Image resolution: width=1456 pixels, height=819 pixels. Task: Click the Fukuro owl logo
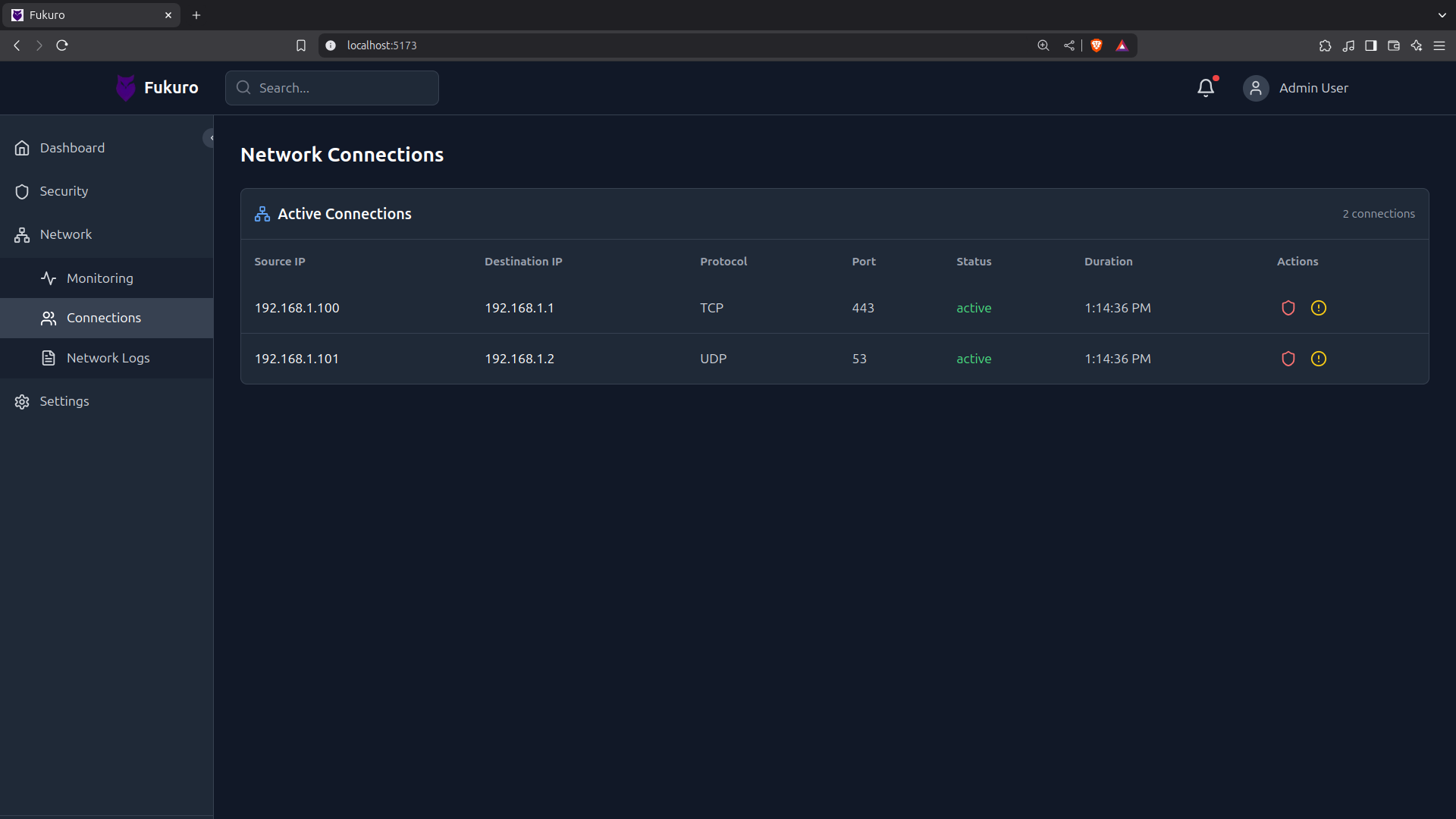tap(126, 88)
